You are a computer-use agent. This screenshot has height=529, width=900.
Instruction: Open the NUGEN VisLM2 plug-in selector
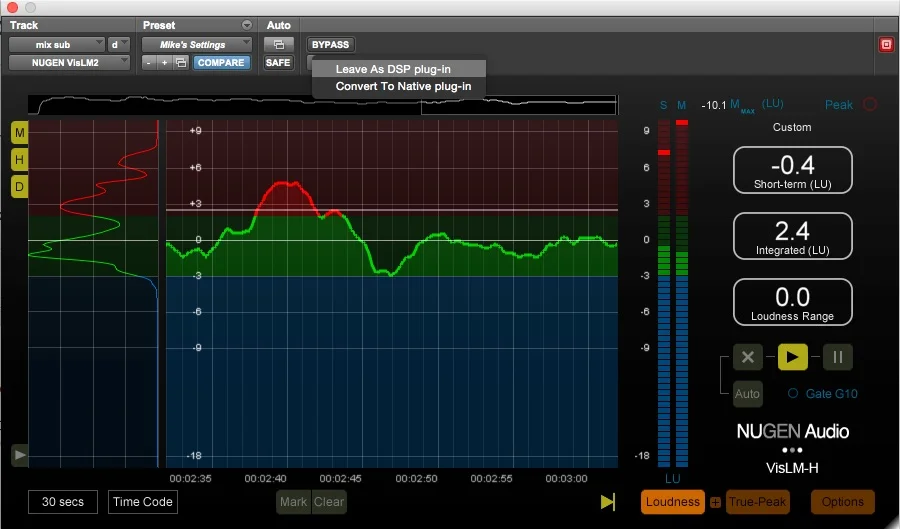(69, 63)
